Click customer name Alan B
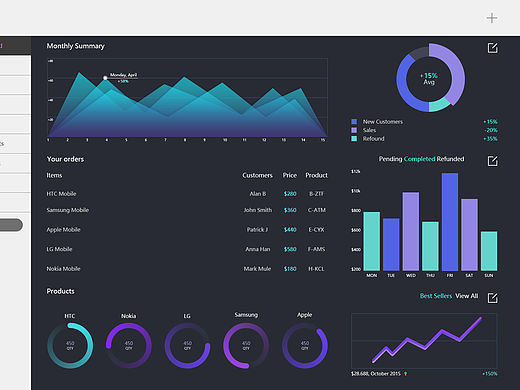The height and width of the screenshot is (390, 520). coord(258,194)
